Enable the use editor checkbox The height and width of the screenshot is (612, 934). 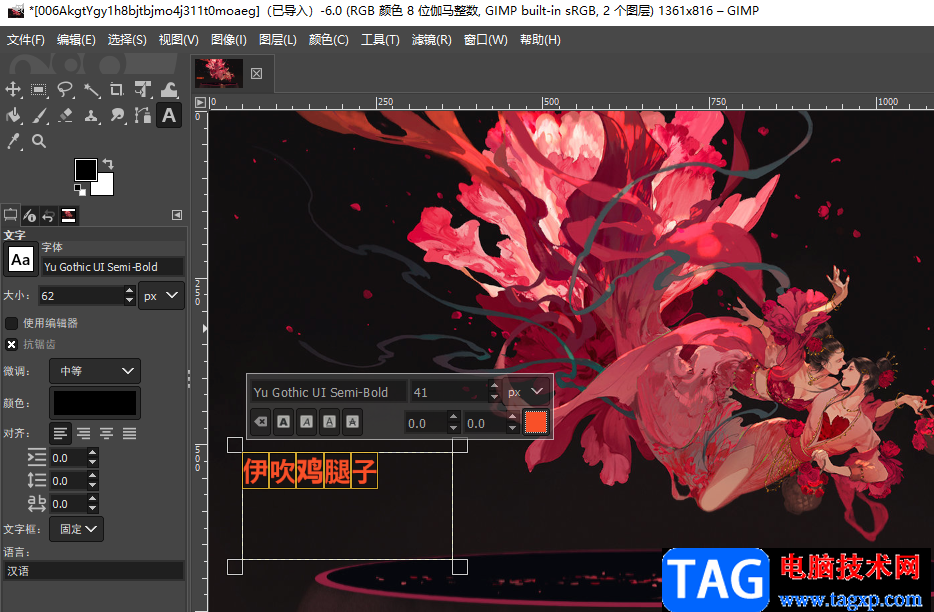tap(11, 323)
